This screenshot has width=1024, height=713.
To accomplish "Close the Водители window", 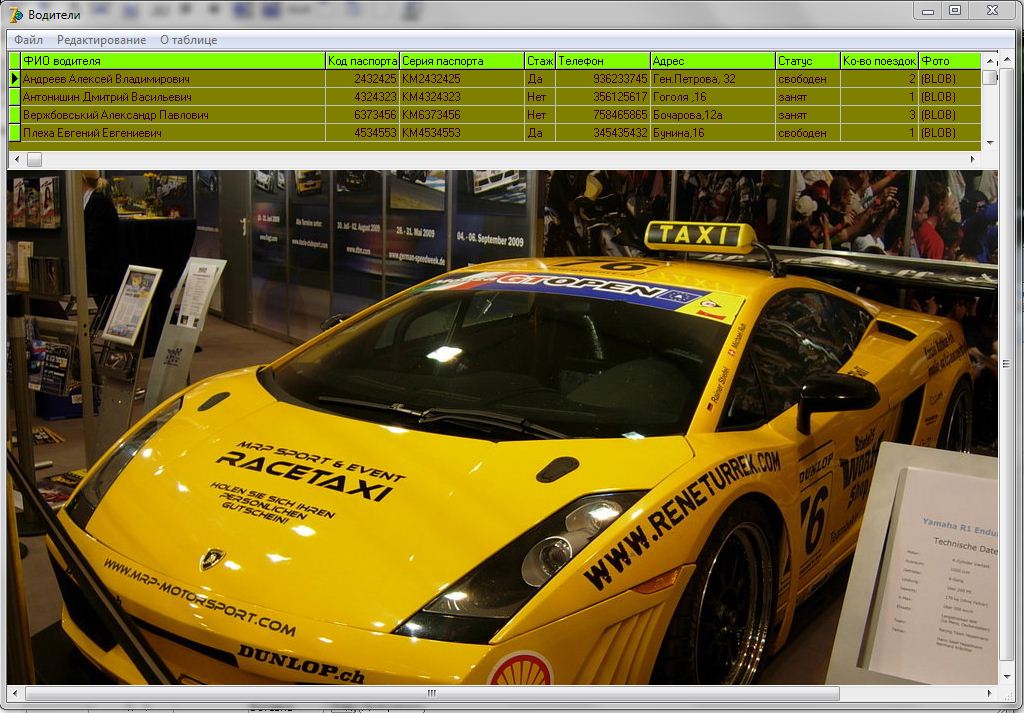I will (x=992, y=10).
